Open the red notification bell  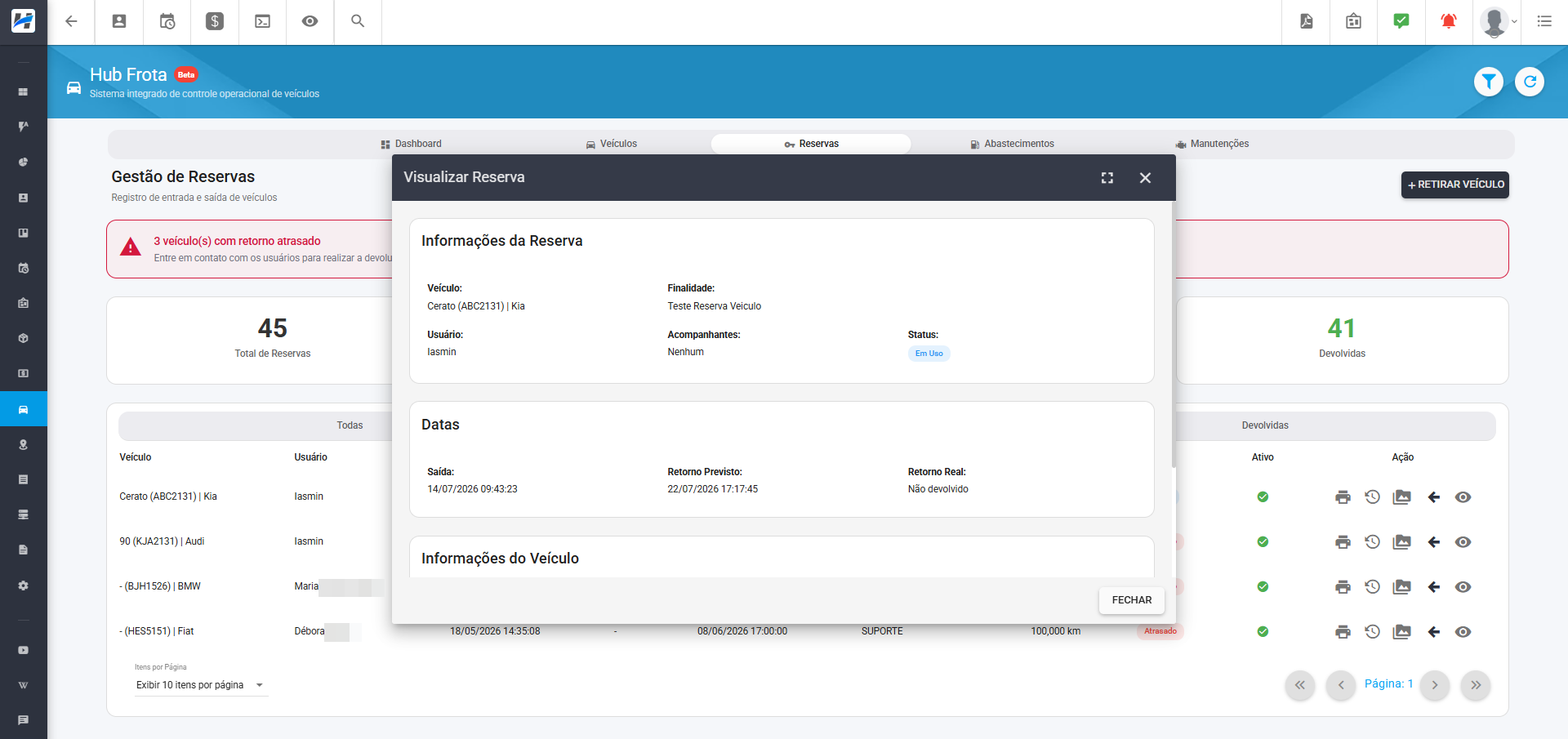tap(1449, 21)
